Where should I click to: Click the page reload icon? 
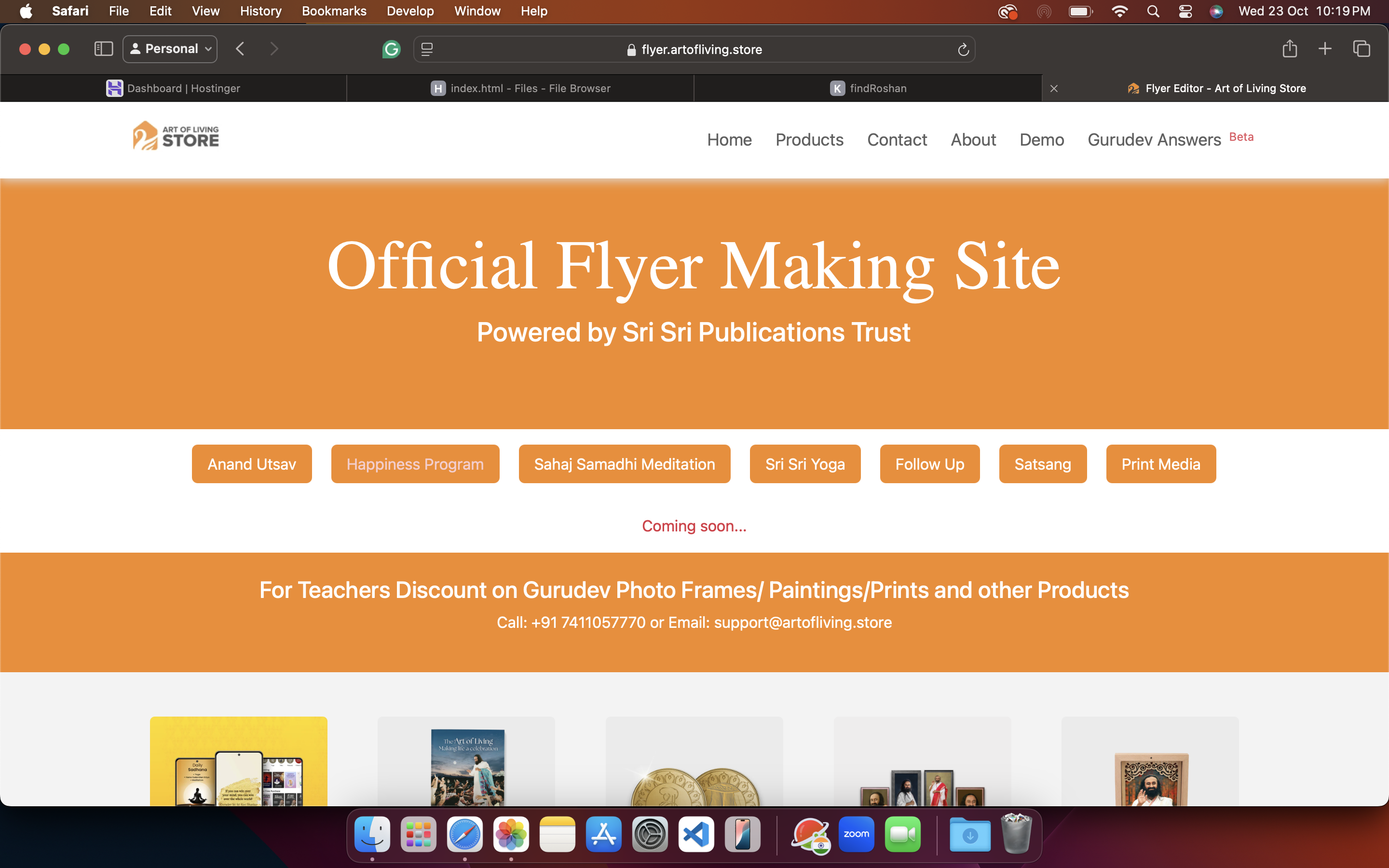point(963,49)
